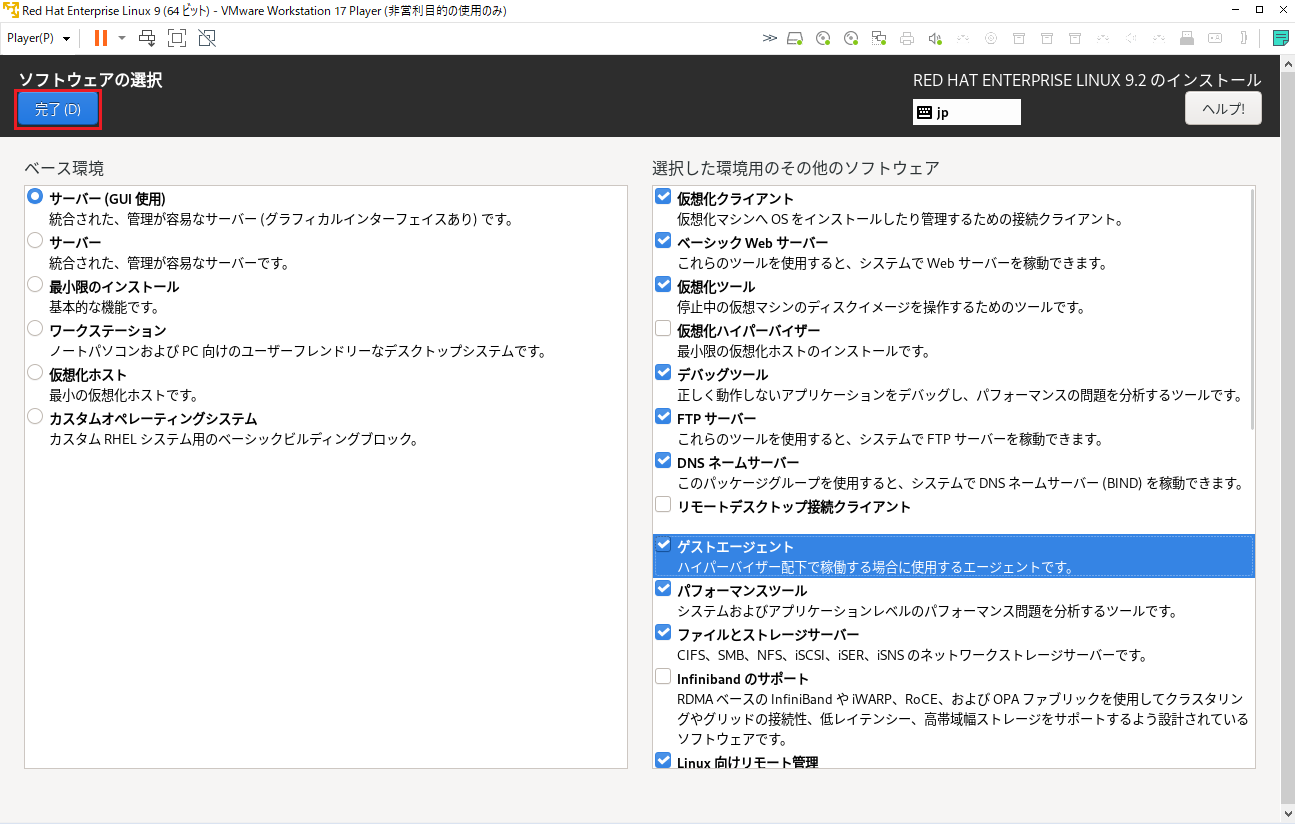Enable リモートデスクトップ接続クライアント
This screenshot has height=824, width=1295.
click(663, 504)
